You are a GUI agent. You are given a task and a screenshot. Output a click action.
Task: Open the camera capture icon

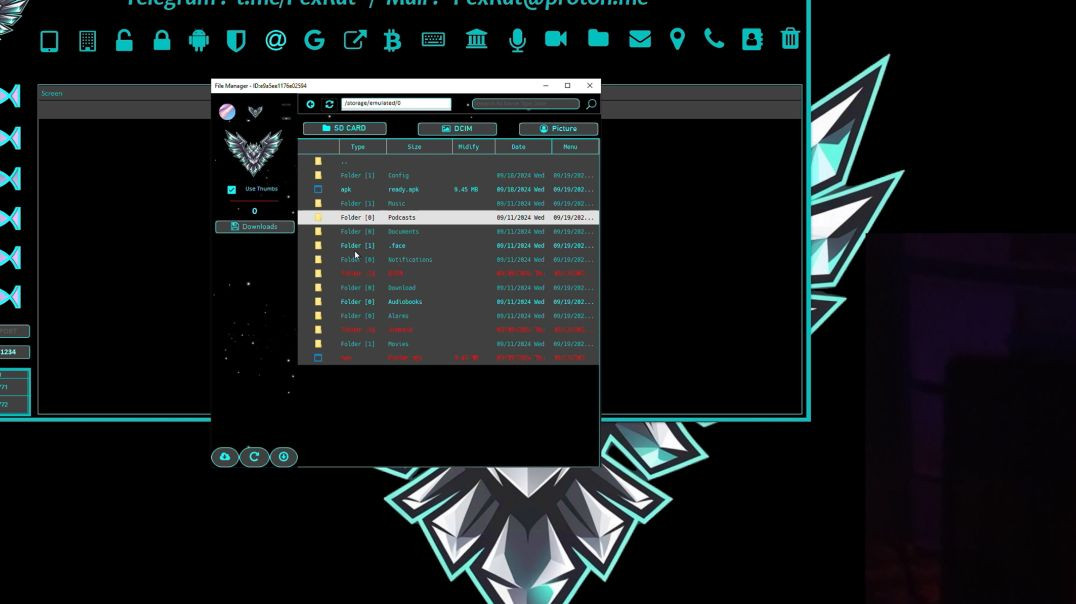pyautogui.click(x=557, y=40)
